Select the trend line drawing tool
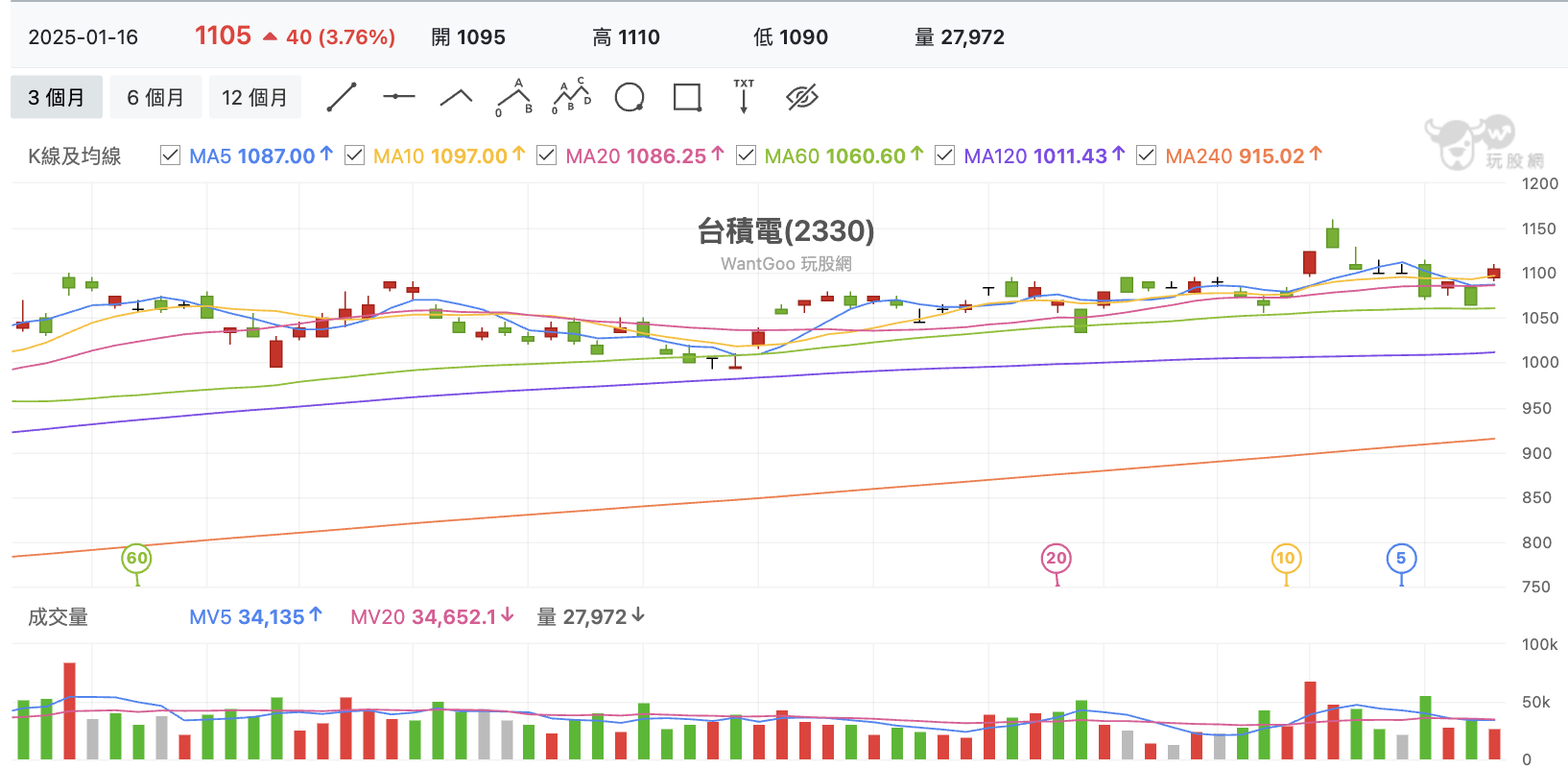The width and height of the screenshot is (1568, 768). coord(342,97)
